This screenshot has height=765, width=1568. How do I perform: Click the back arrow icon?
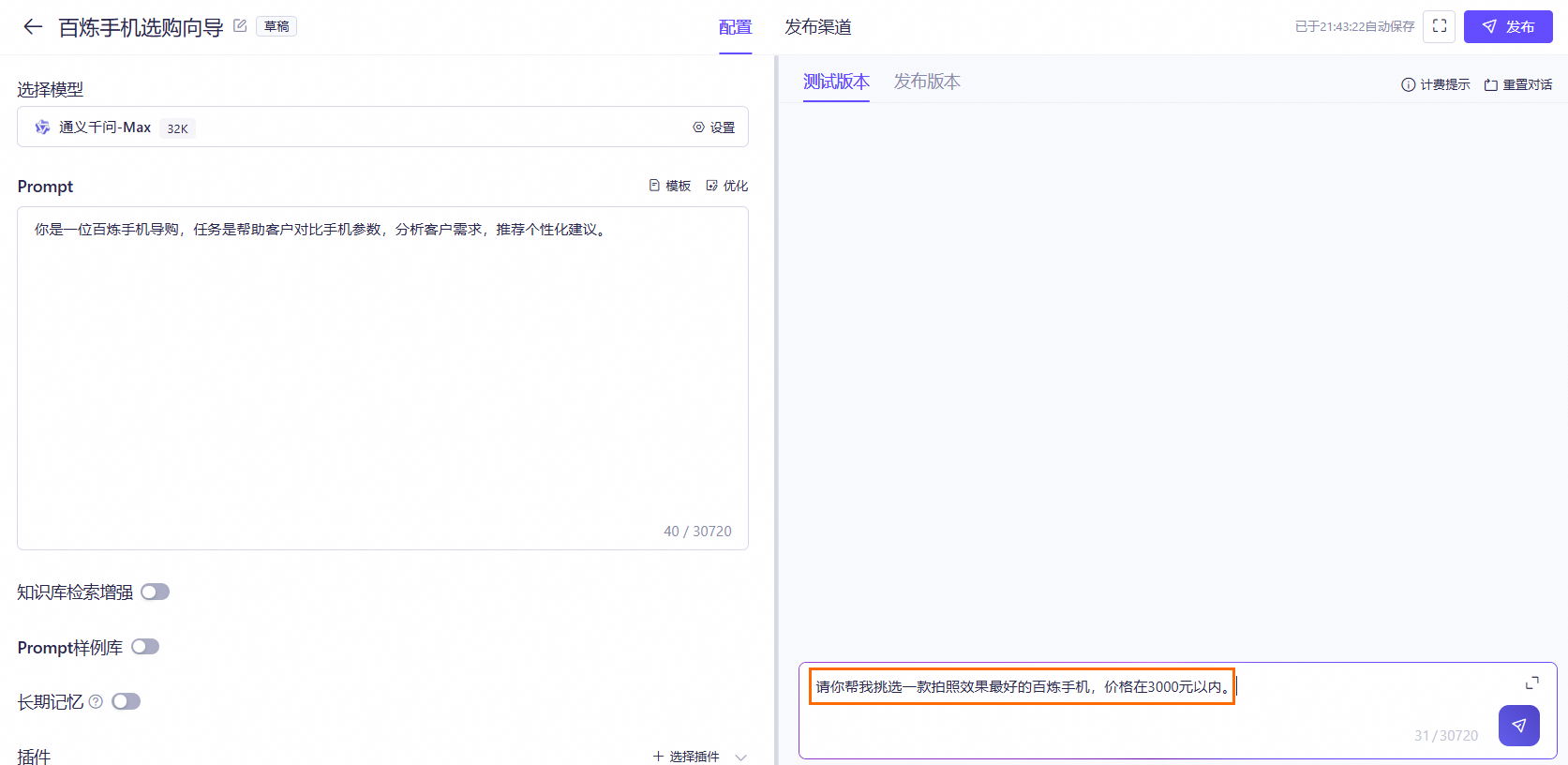33,27
